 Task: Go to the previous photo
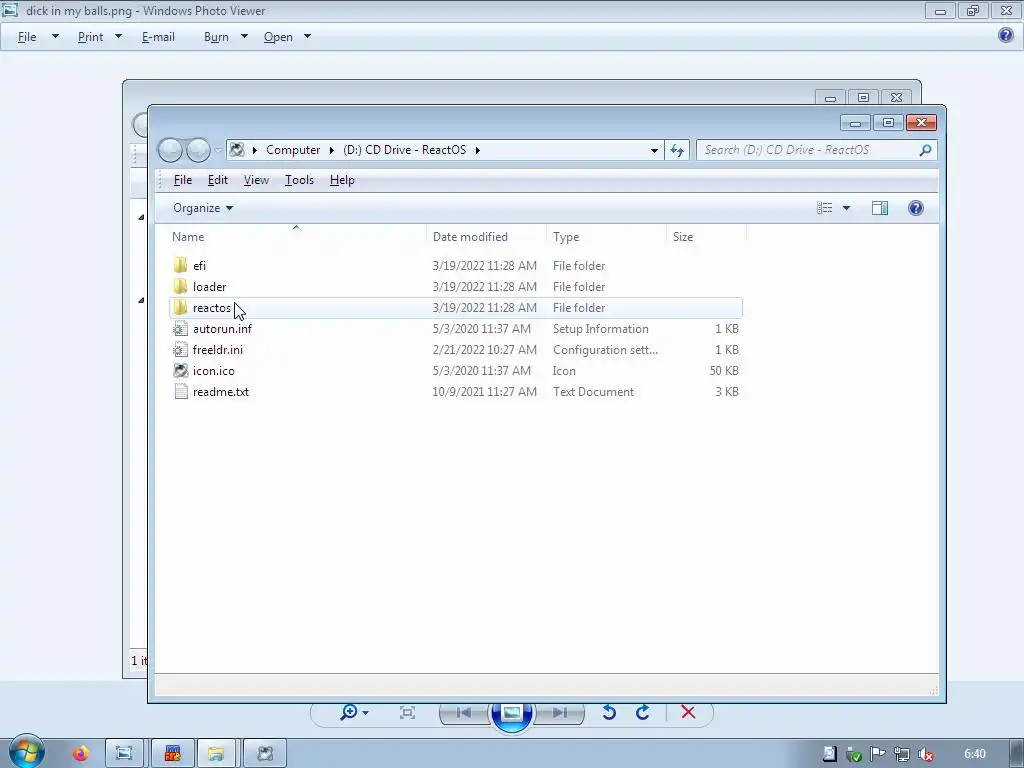464,712
